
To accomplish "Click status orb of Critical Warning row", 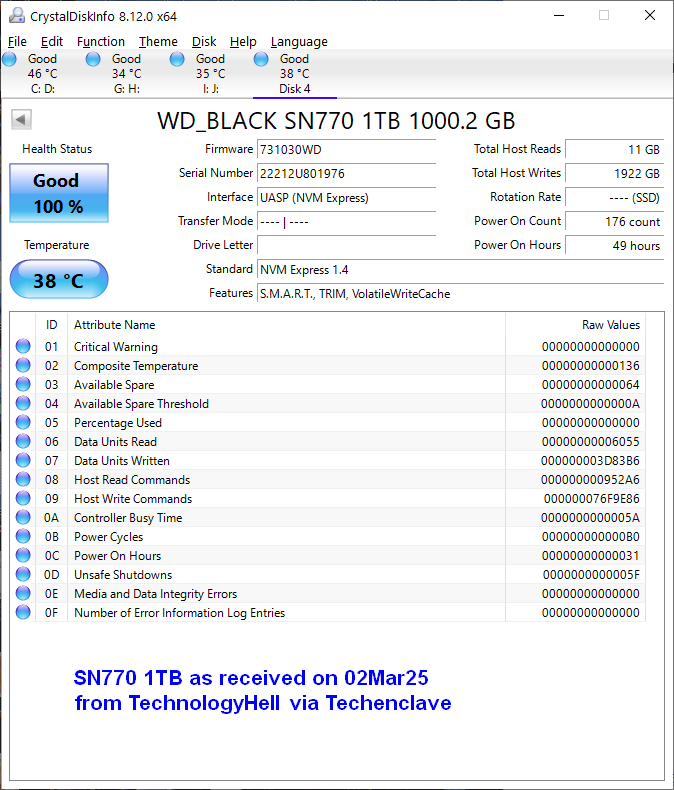I will (23, 346).
